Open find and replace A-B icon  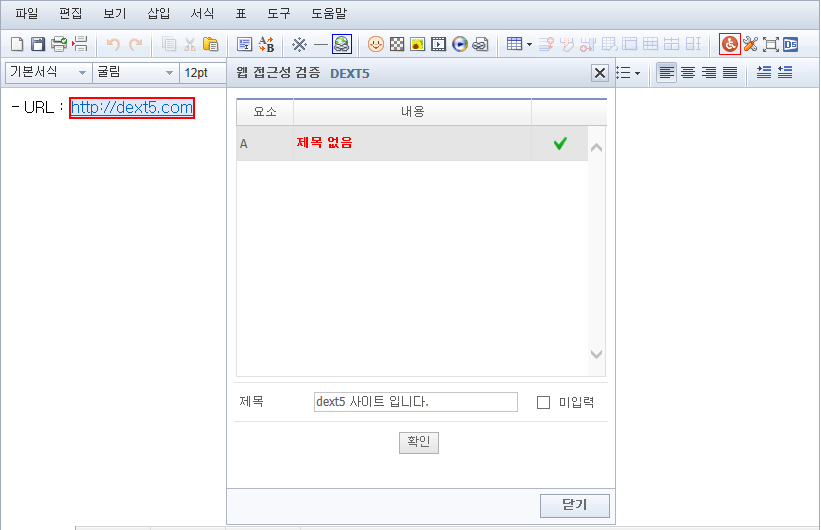[267, 45]
